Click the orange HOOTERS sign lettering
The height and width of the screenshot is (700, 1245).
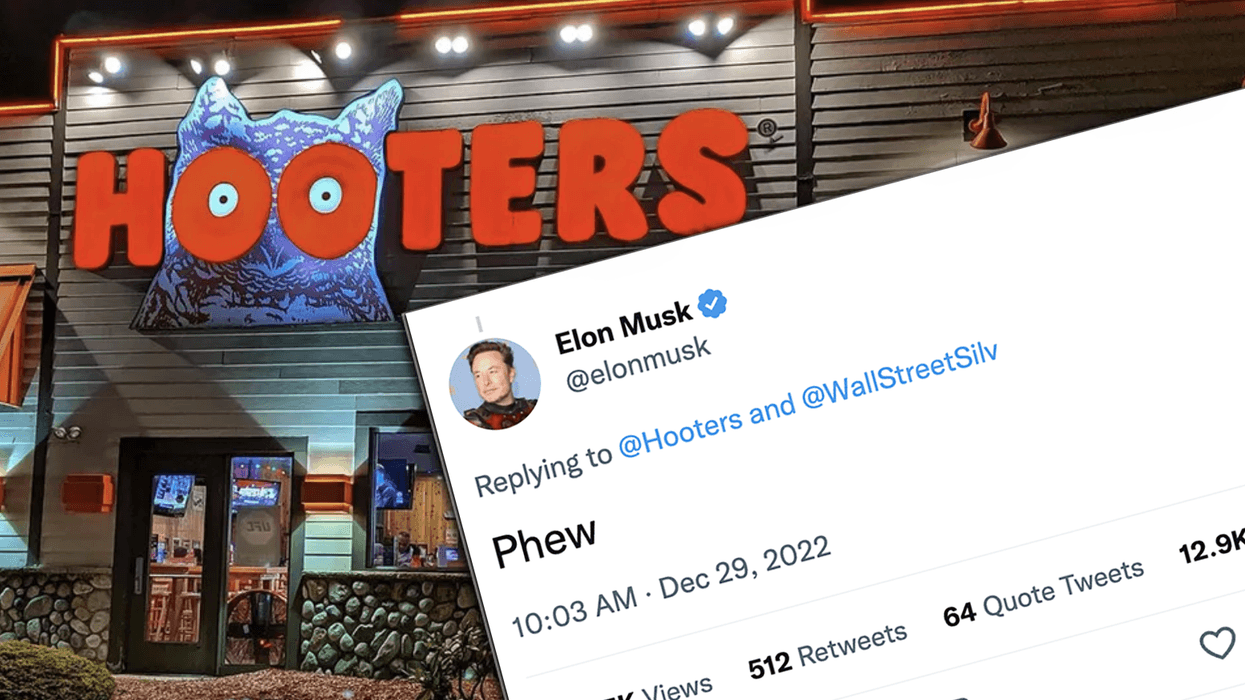(411, 191)
